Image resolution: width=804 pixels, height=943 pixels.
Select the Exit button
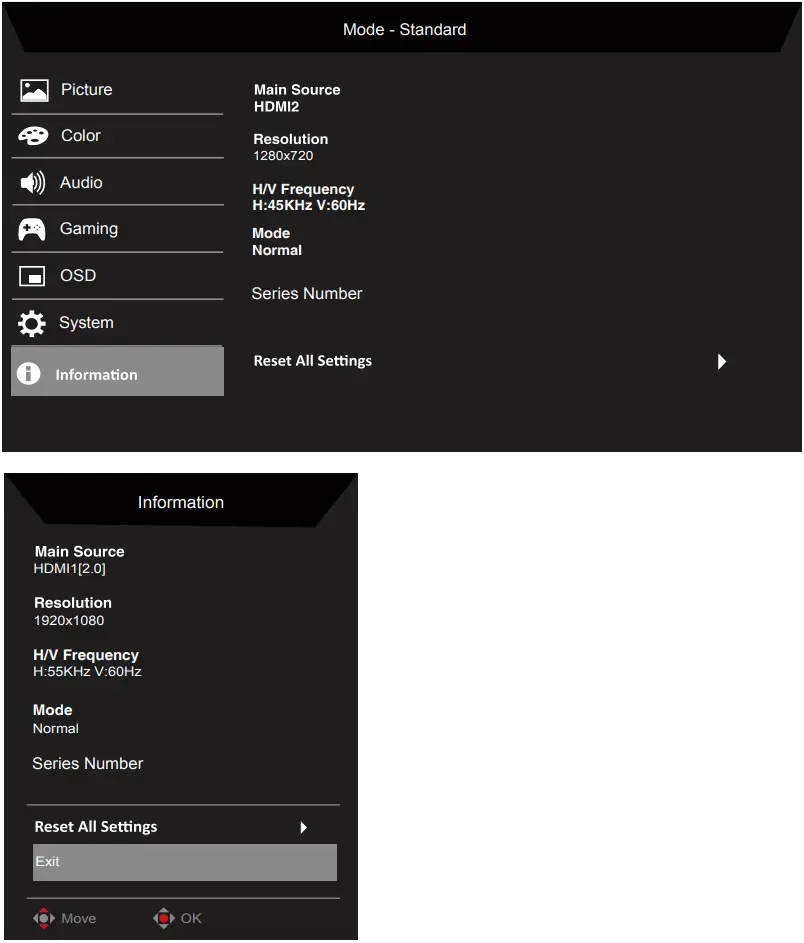point(185,862)
